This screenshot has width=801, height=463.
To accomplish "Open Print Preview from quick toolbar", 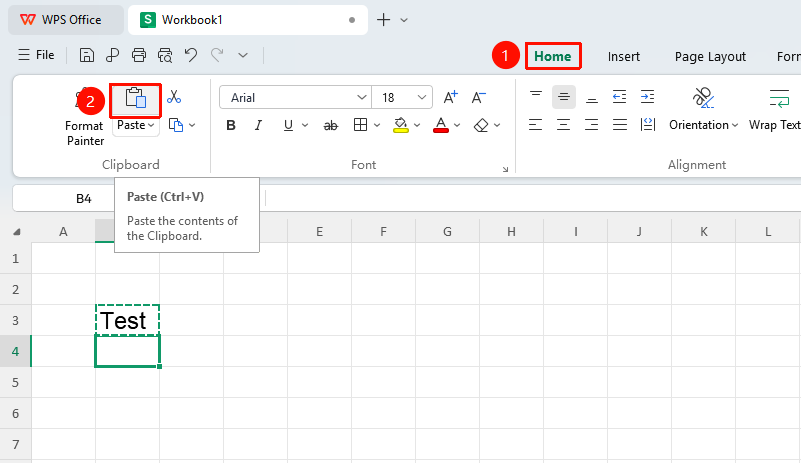I will [165, 55].
